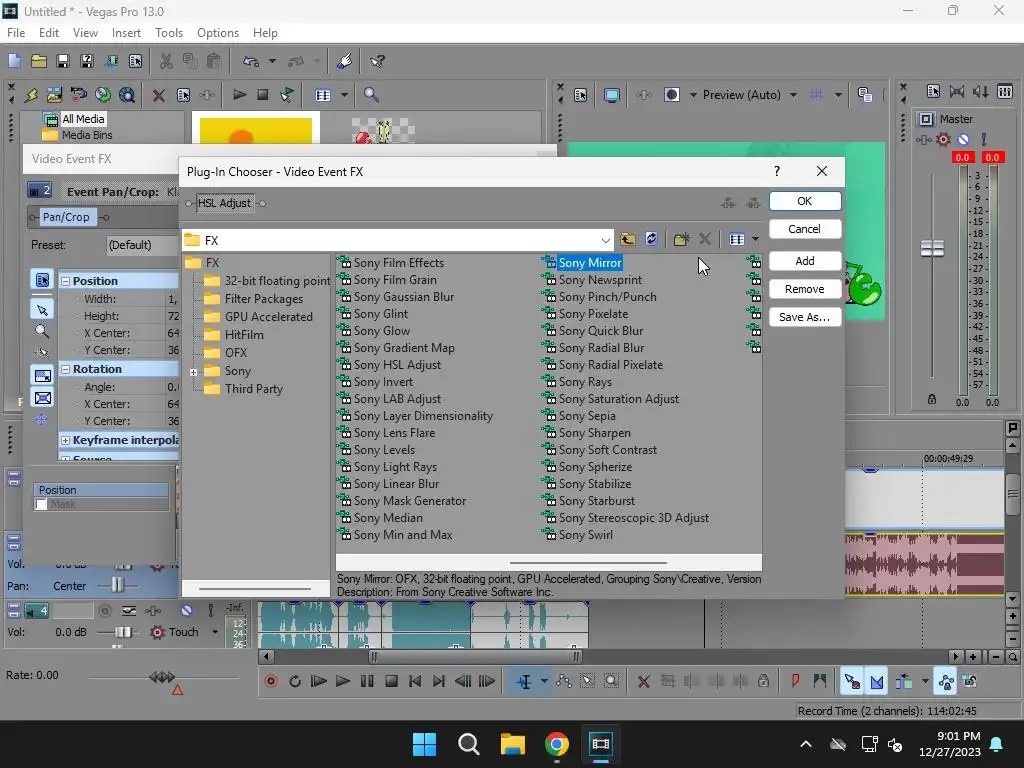Open the Insert menu
The width and height of the screenshot is (1024, 768).
126,33
